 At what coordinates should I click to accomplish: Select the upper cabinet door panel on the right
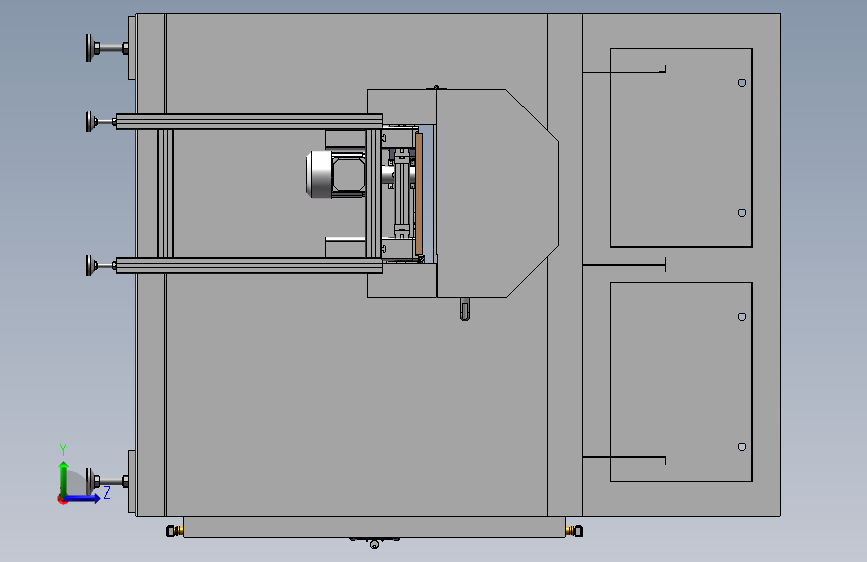click(681, 148)
